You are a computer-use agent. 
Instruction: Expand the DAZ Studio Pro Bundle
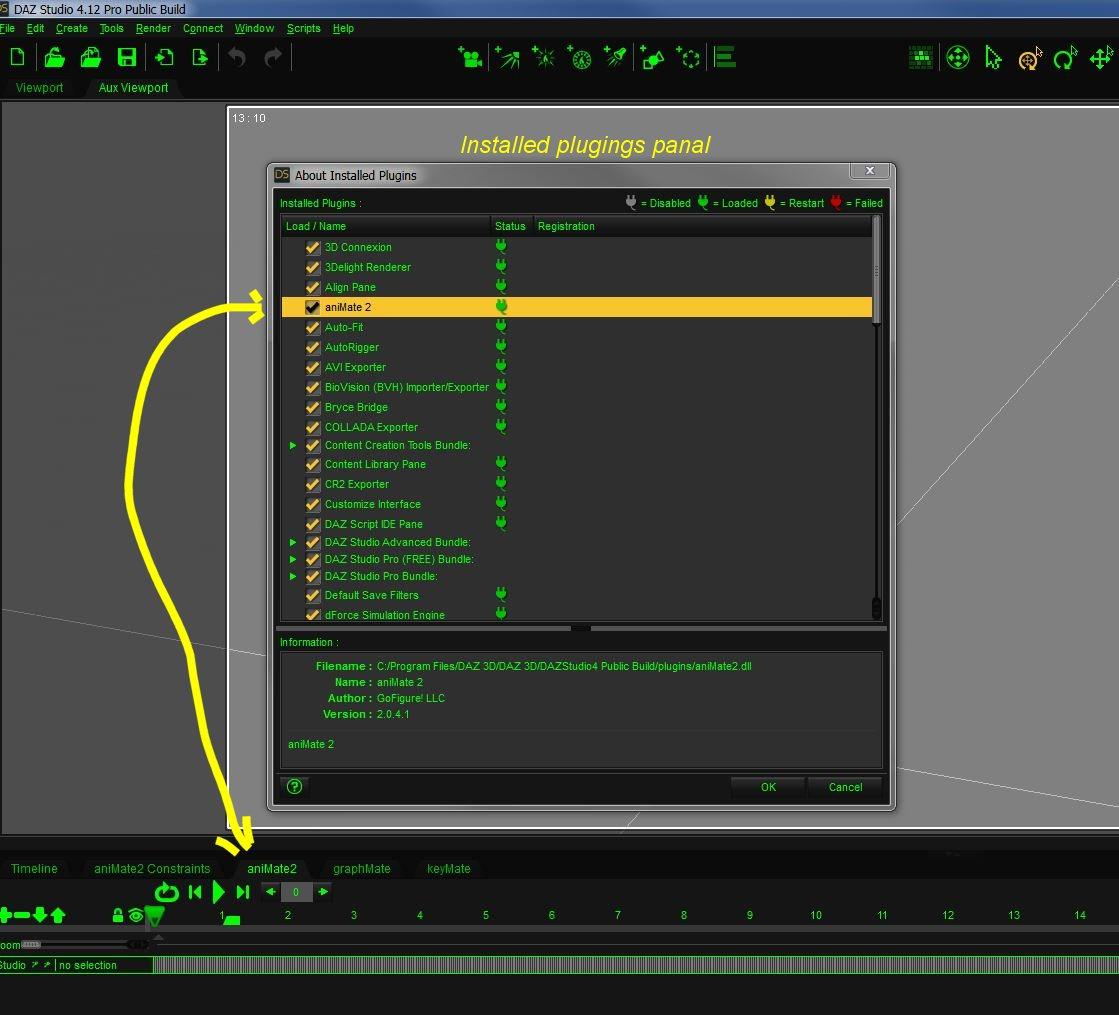(x=293, y=576)
